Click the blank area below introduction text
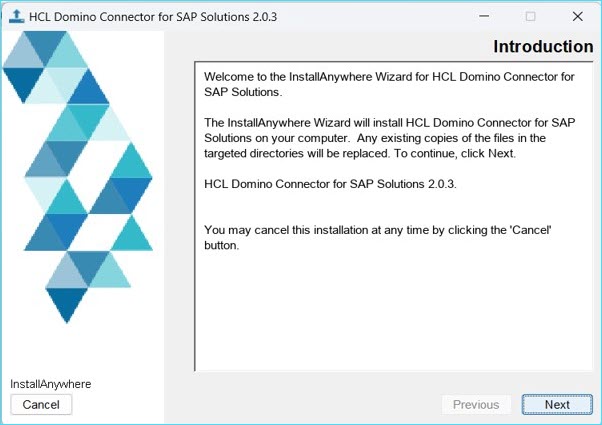Viewport: 602px width, 425px height. pos(390,310)
